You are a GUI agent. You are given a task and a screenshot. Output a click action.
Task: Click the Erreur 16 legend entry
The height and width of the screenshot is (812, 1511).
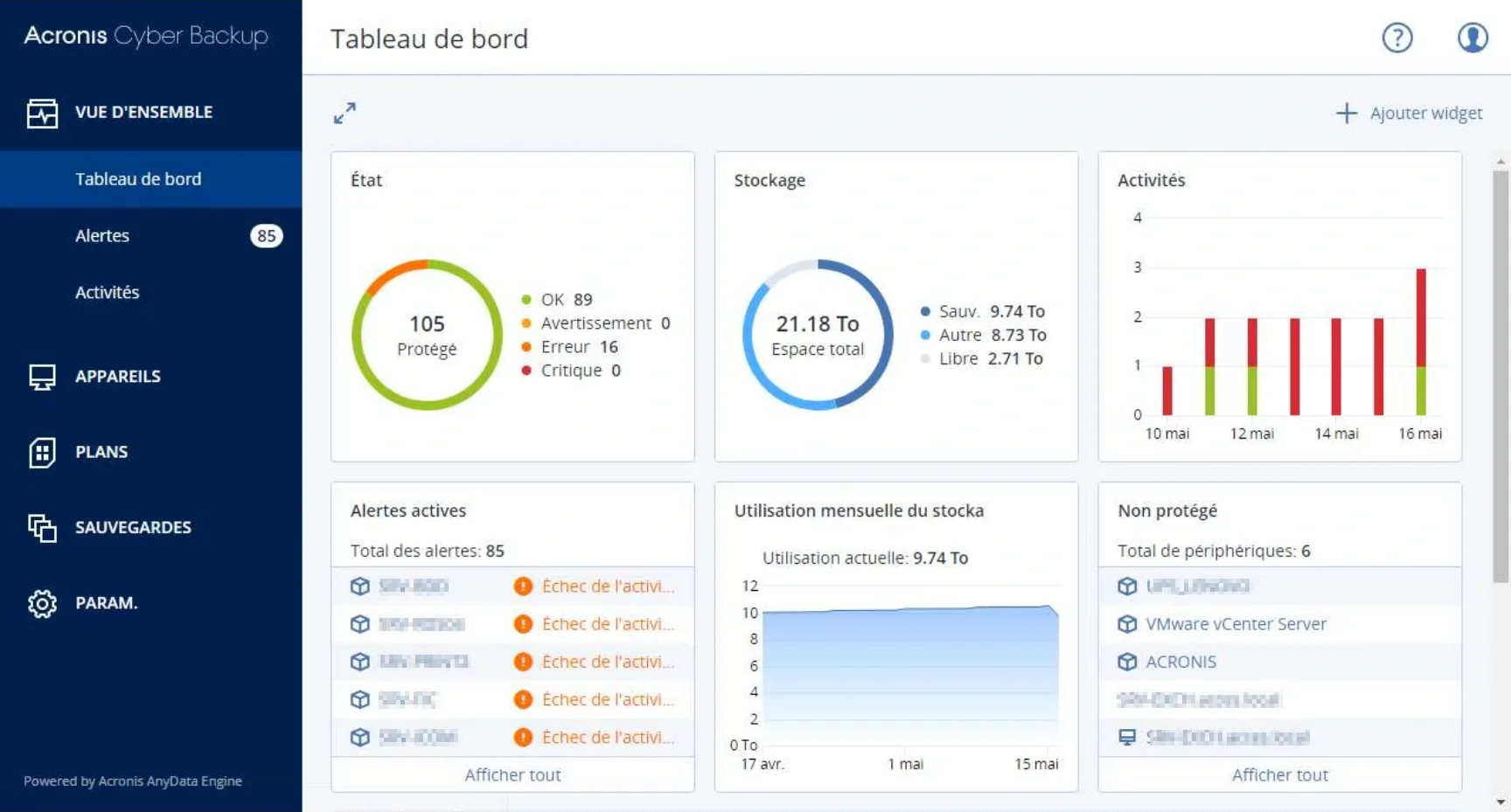coord(569,347)
